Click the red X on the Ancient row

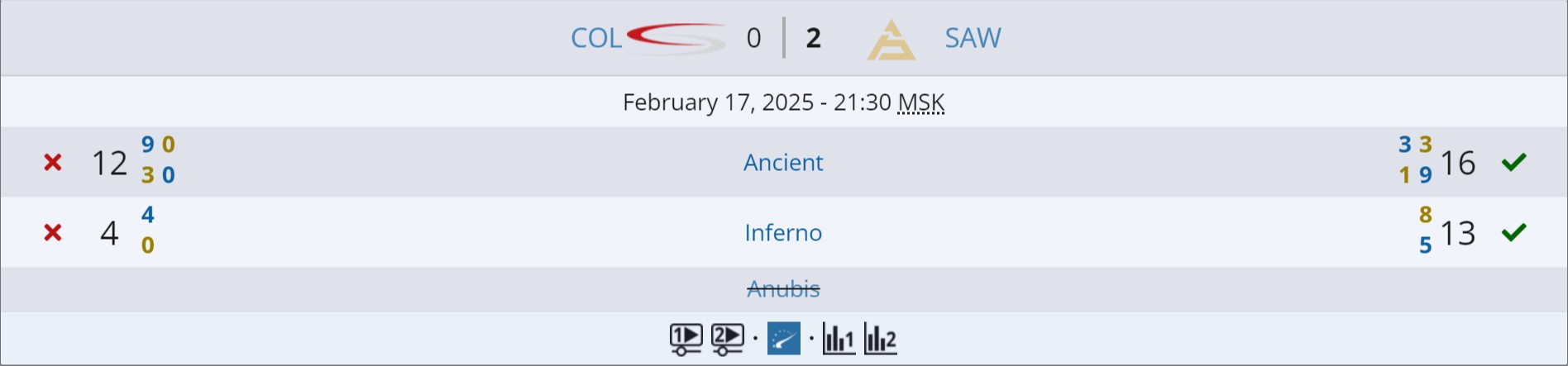[53, 163]
